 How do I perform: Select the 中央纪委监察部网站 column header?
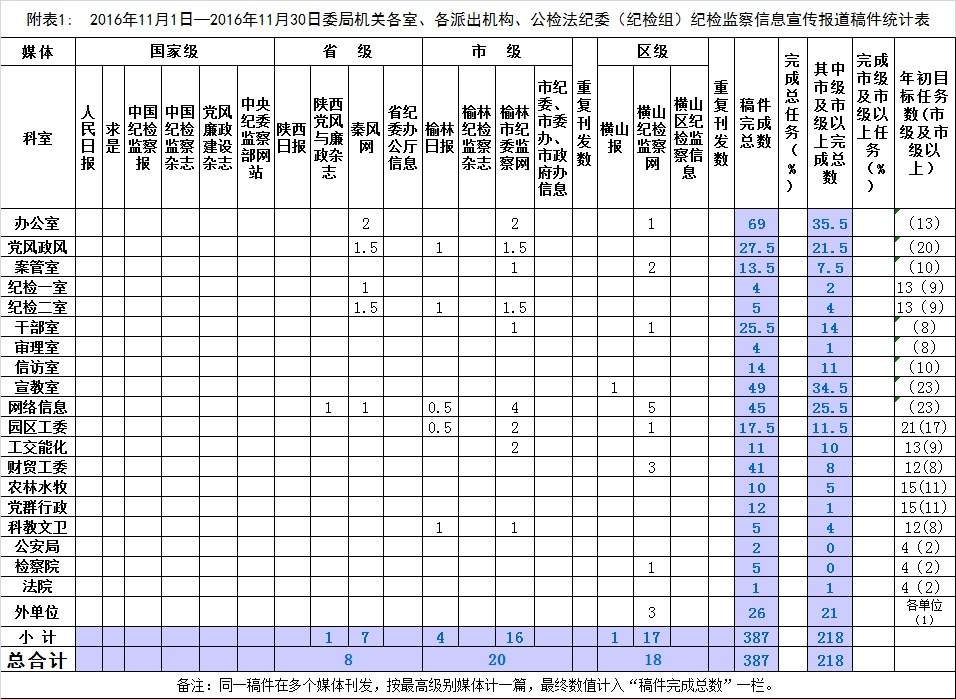pyautogui.click(x=255, y=137)
